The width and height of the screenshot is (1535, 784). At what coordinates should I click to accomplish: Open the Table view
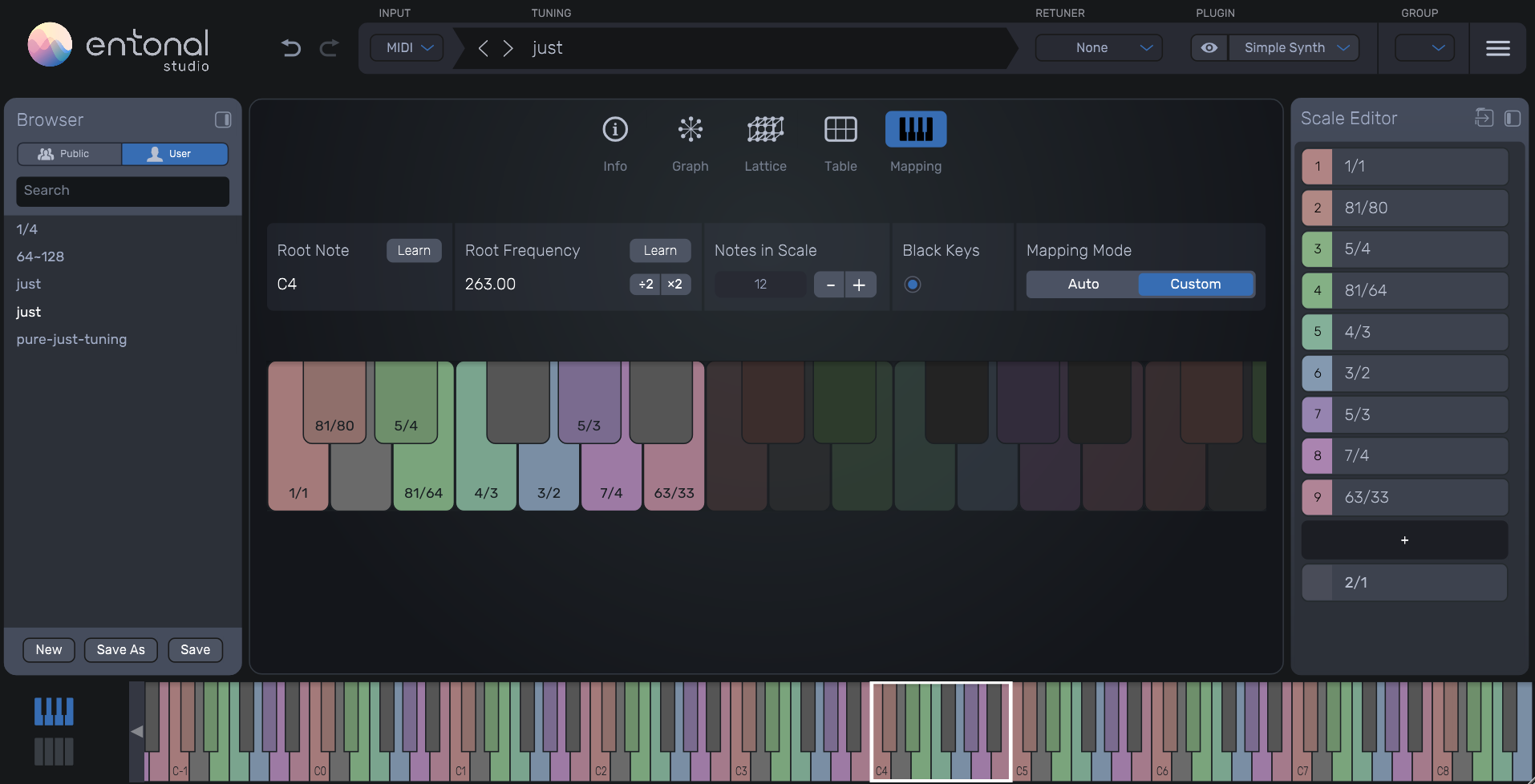point(840,143)
